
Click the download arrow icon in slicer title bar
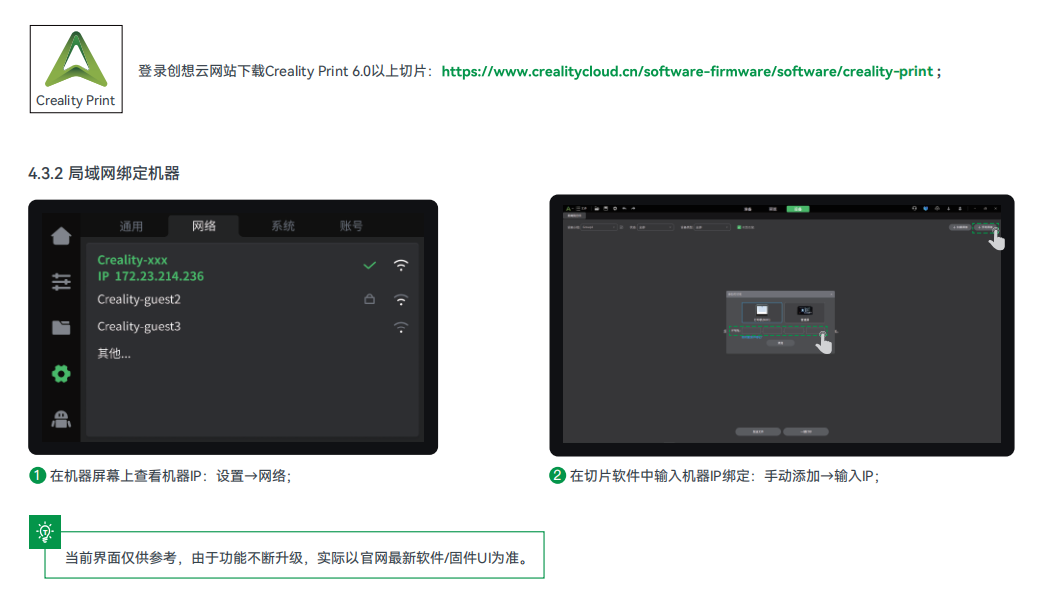[948, 209]
